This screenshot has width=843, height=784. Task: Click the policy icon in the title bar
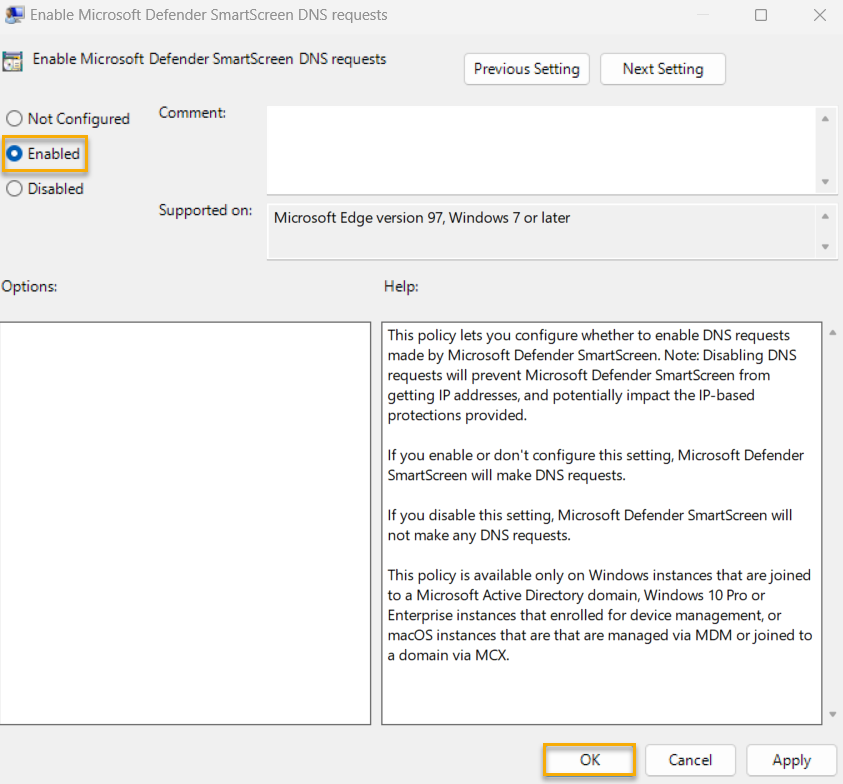[14, 15]
